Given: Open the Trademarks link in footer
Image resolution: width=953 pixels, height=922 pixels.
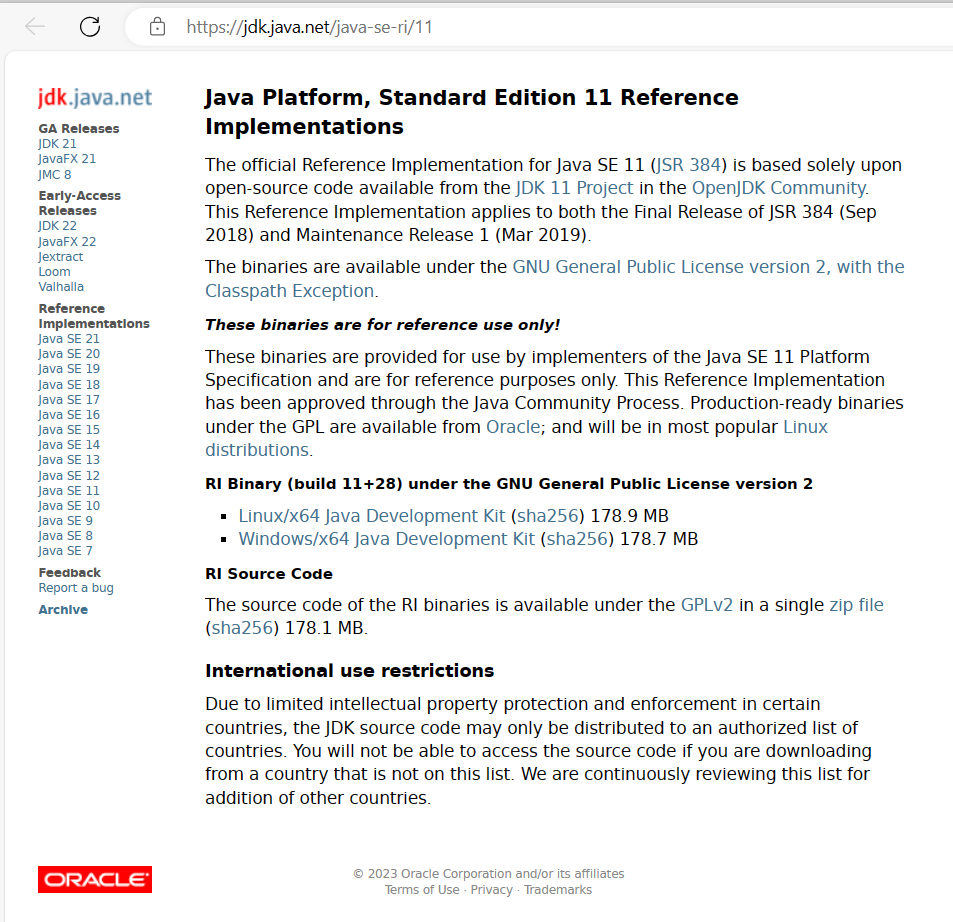Looking at the screenshot, I should (x=558, y=890).
